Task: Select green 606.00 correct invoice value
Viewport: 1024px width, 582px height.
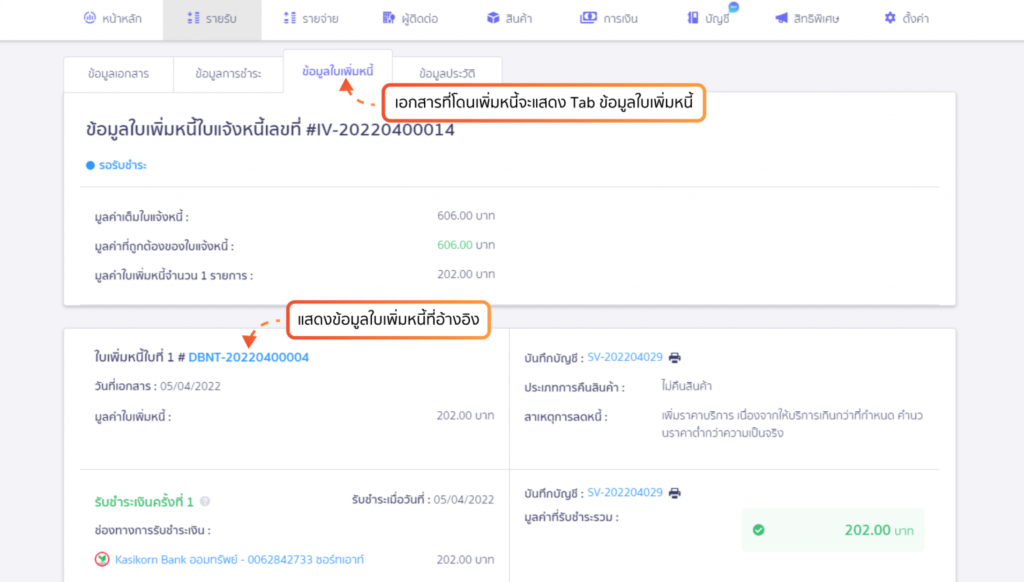Action: [x=455, y=245]
